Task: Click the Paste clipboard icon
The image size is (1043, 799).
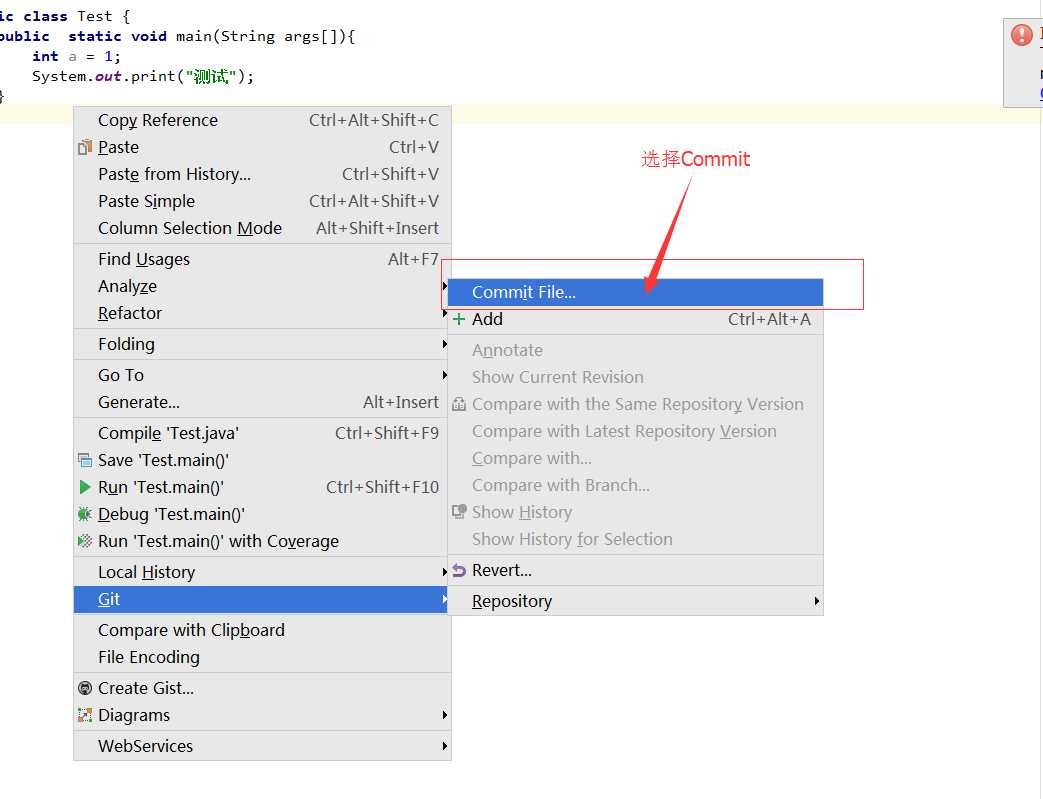Action: (x=84, y=147)
